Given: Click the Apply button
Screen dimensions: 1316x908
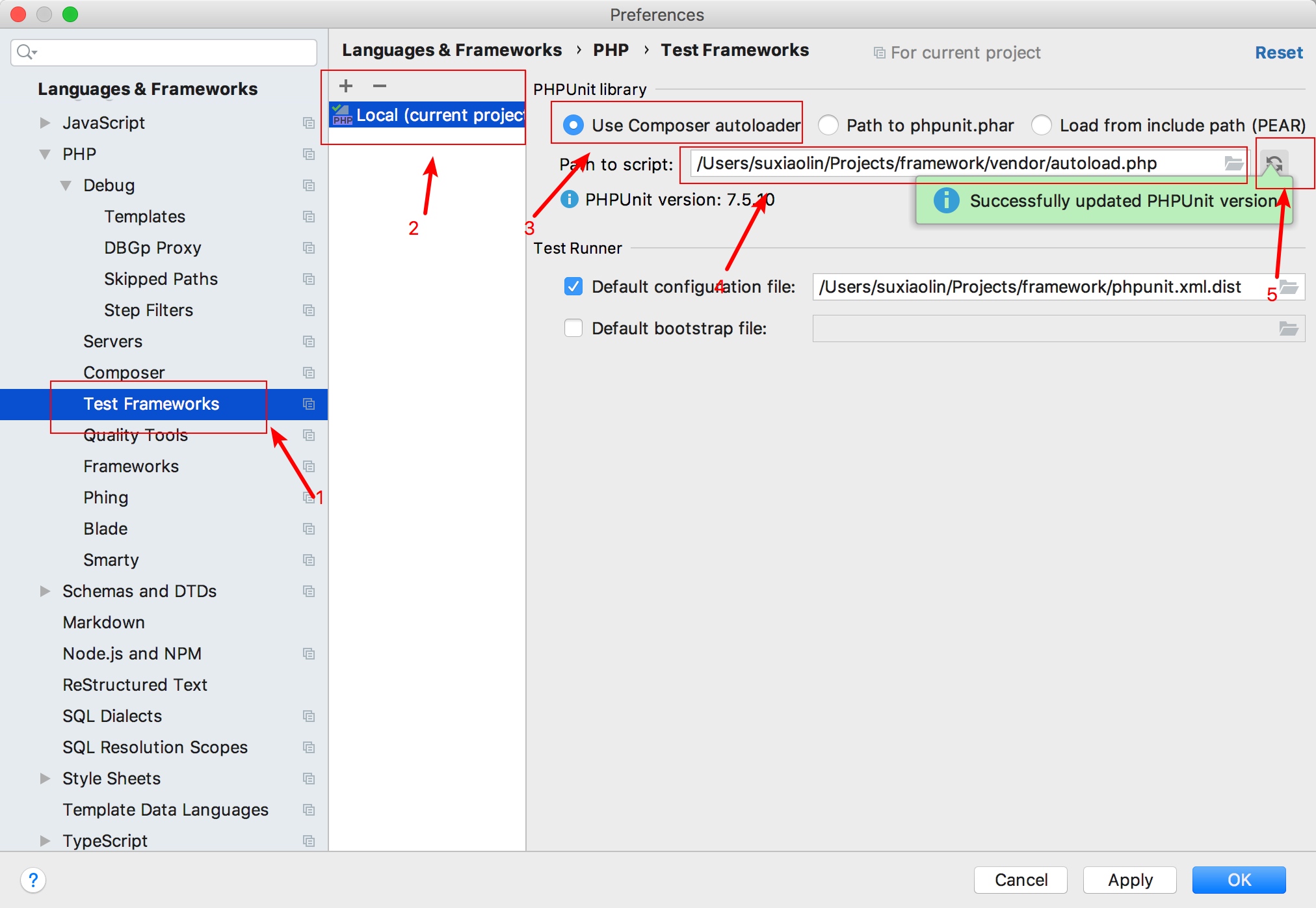Looking at the screenshot, I should (1130, 880).
